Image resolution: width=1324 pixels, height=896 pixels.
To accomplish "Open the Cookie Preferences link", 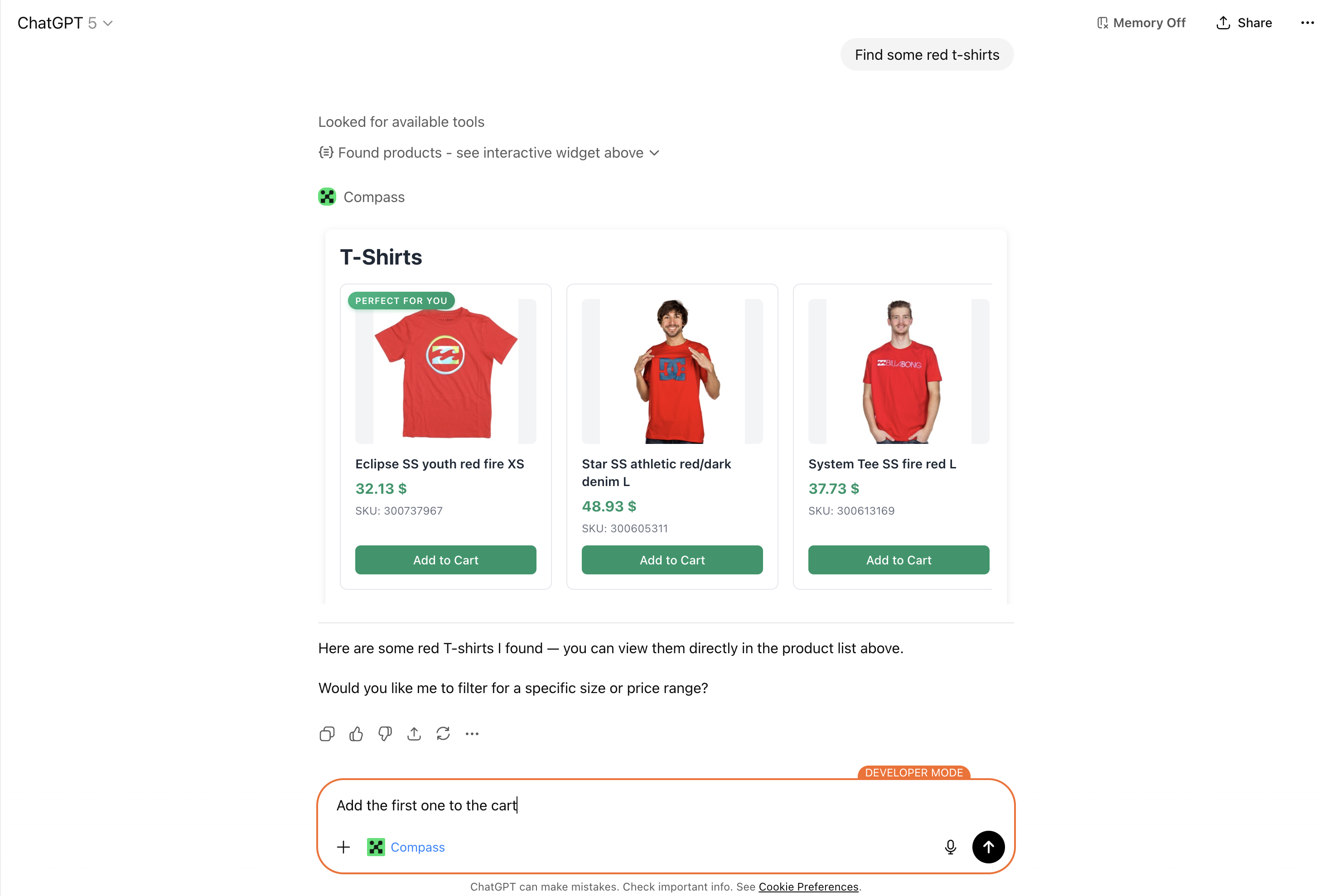I will click(x=808, y=886).
